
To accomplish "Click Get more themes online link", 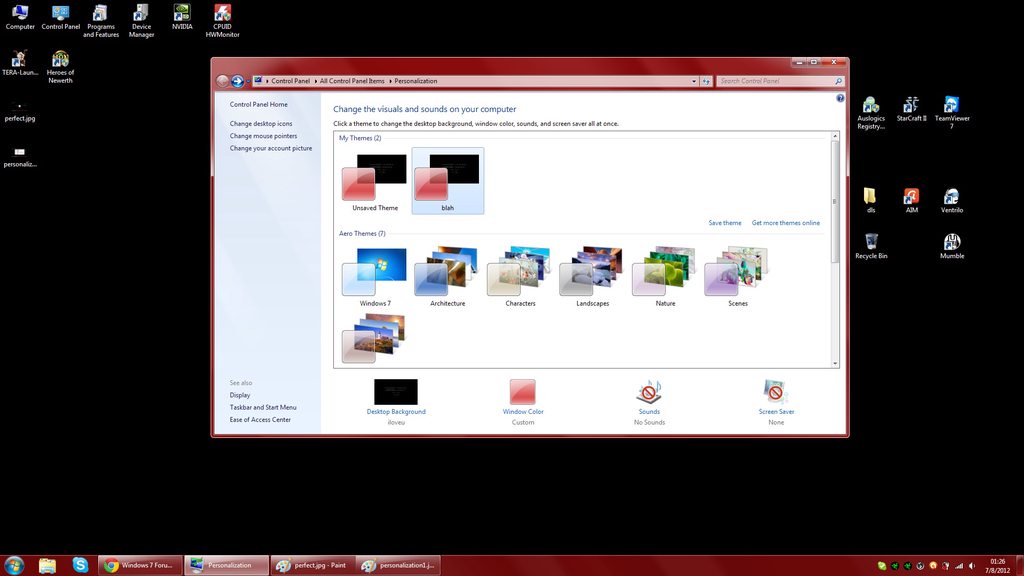I will point(786,223).
